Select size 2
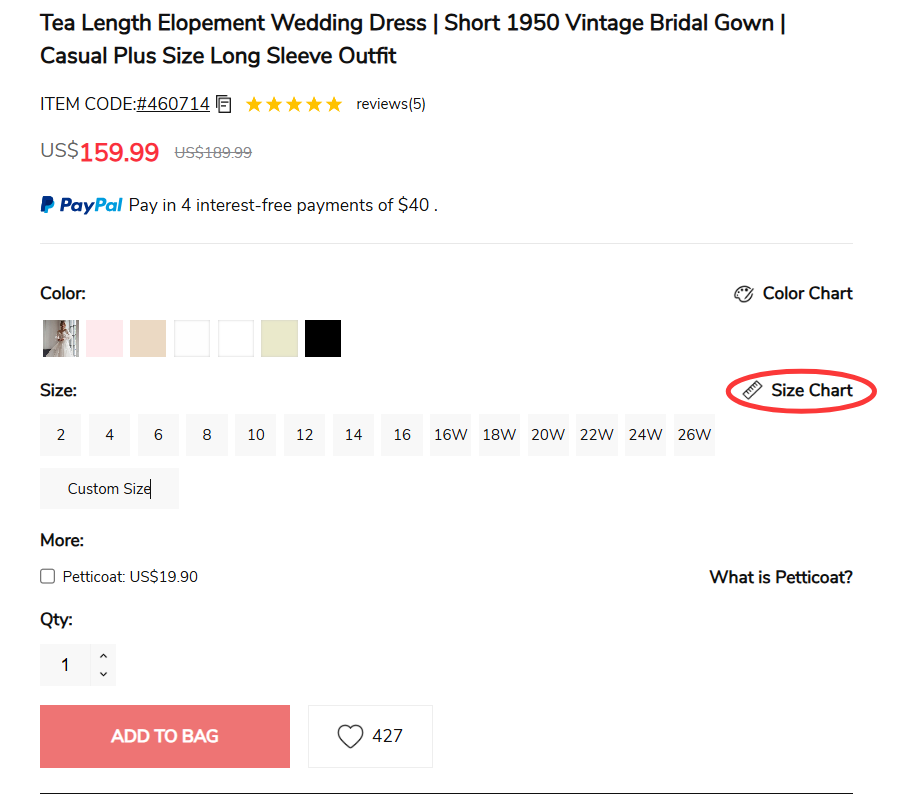The width and height of the screenshot is (922, 795). 61,435
